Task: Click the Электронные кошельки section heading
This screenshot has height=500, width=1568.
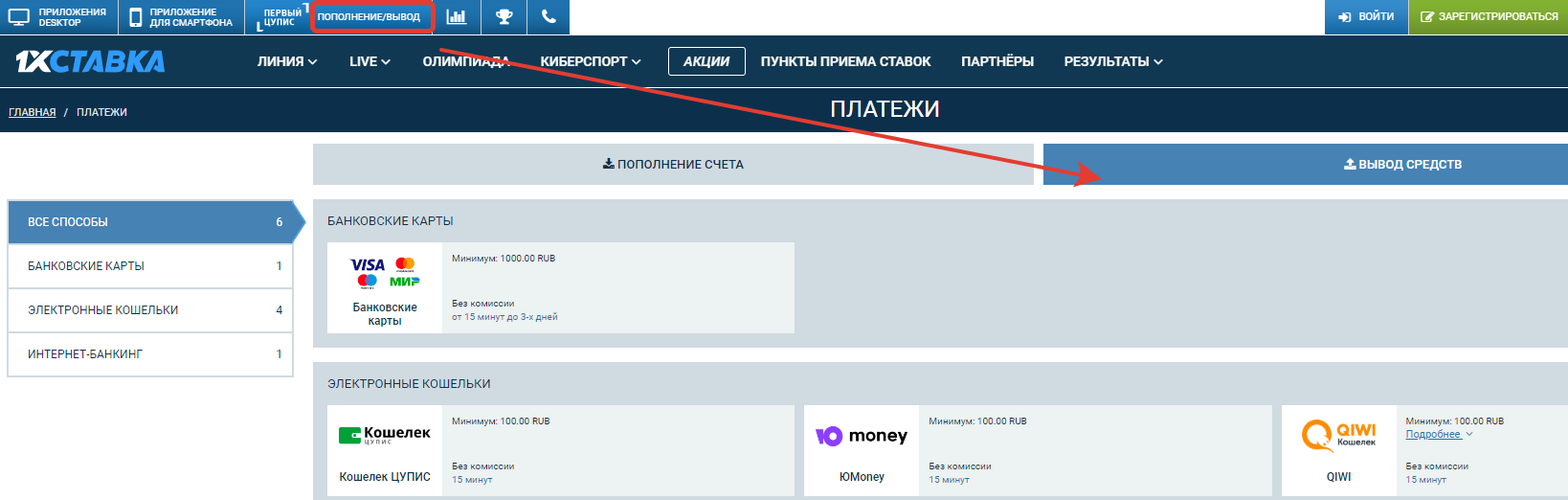Action: pos(409,383)
